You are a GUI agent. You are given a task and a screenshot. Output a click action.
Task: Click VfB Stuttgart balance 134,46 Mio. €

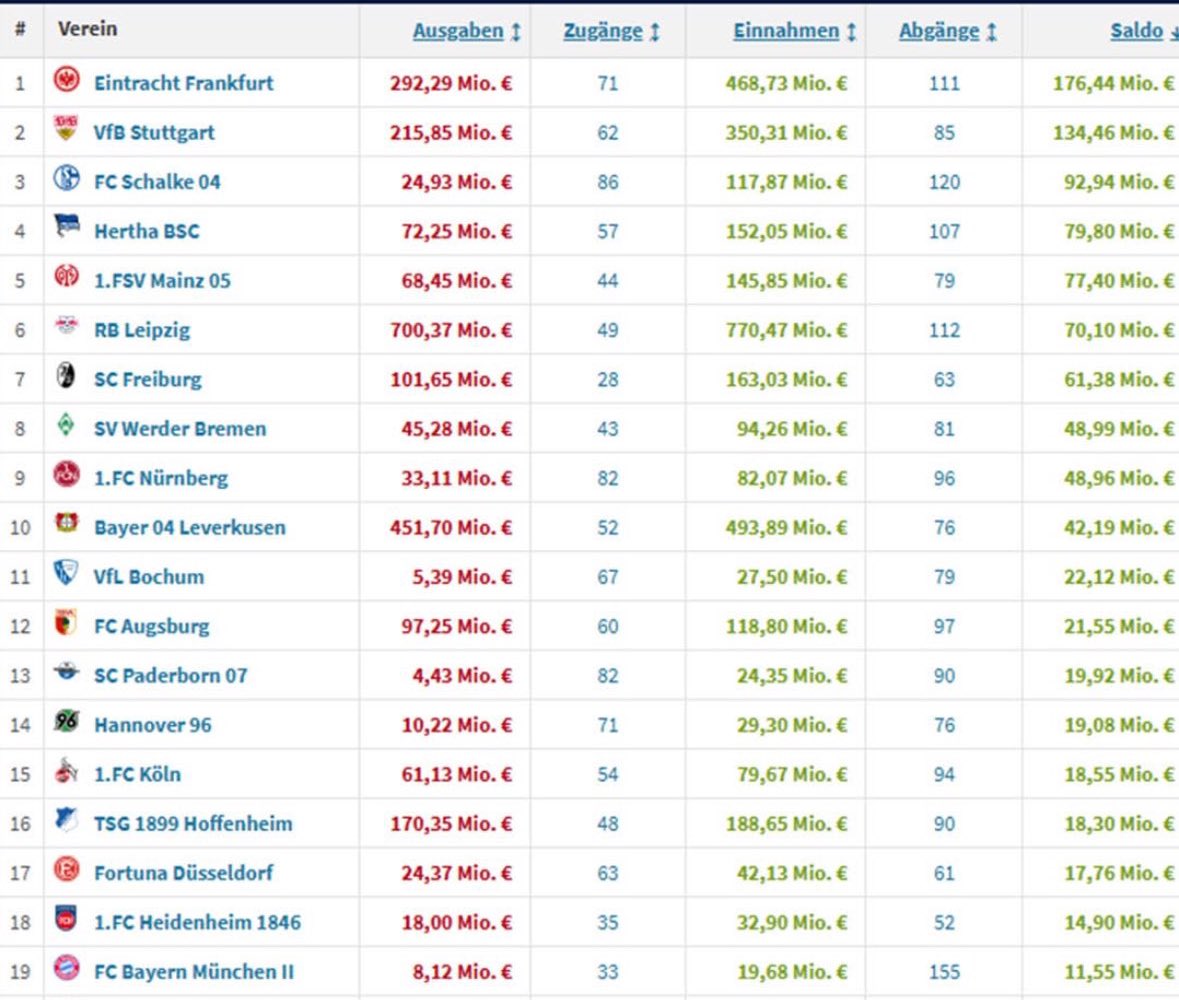pos(1114,132)
